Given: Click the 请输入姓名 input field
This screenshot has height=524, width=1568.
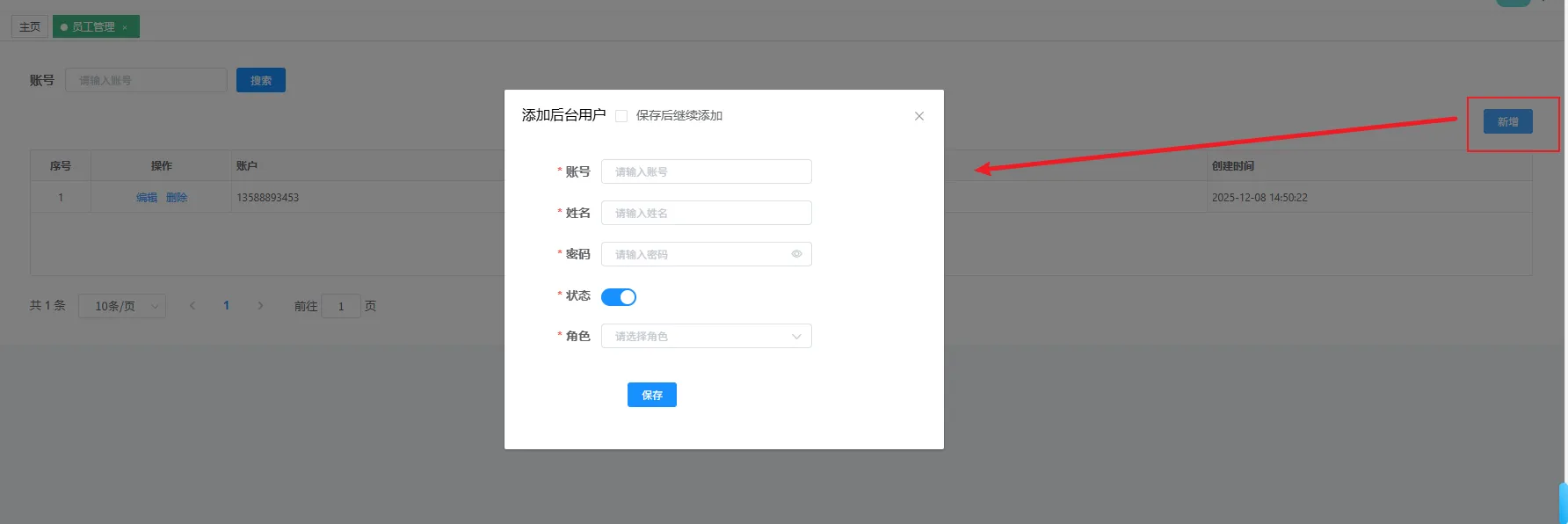Looking at the screenshot, I should (x=706, y=214).
